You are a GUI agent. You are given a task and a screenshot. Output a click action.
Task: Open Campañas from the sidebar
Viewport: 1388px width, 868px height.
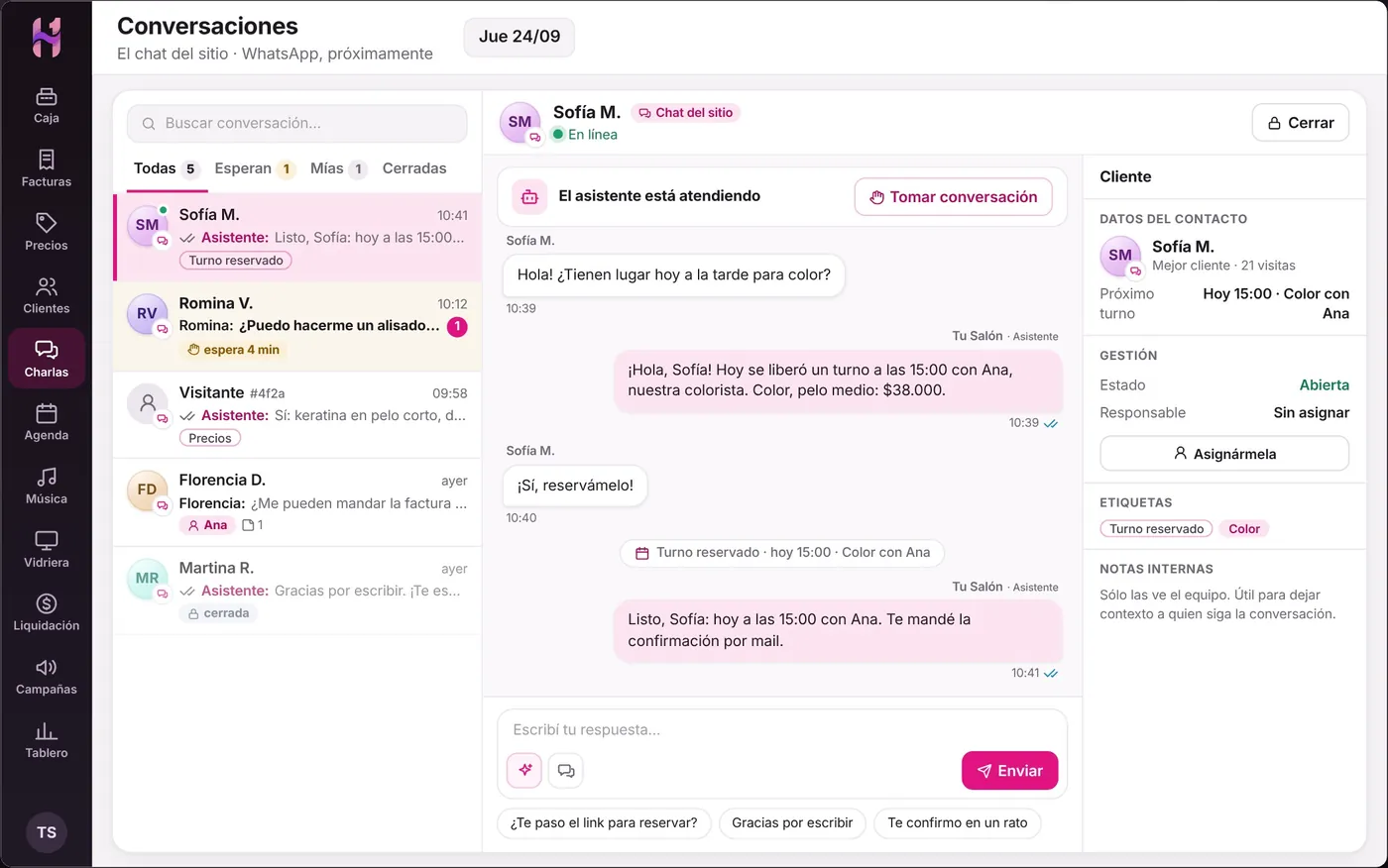[47, 677]
